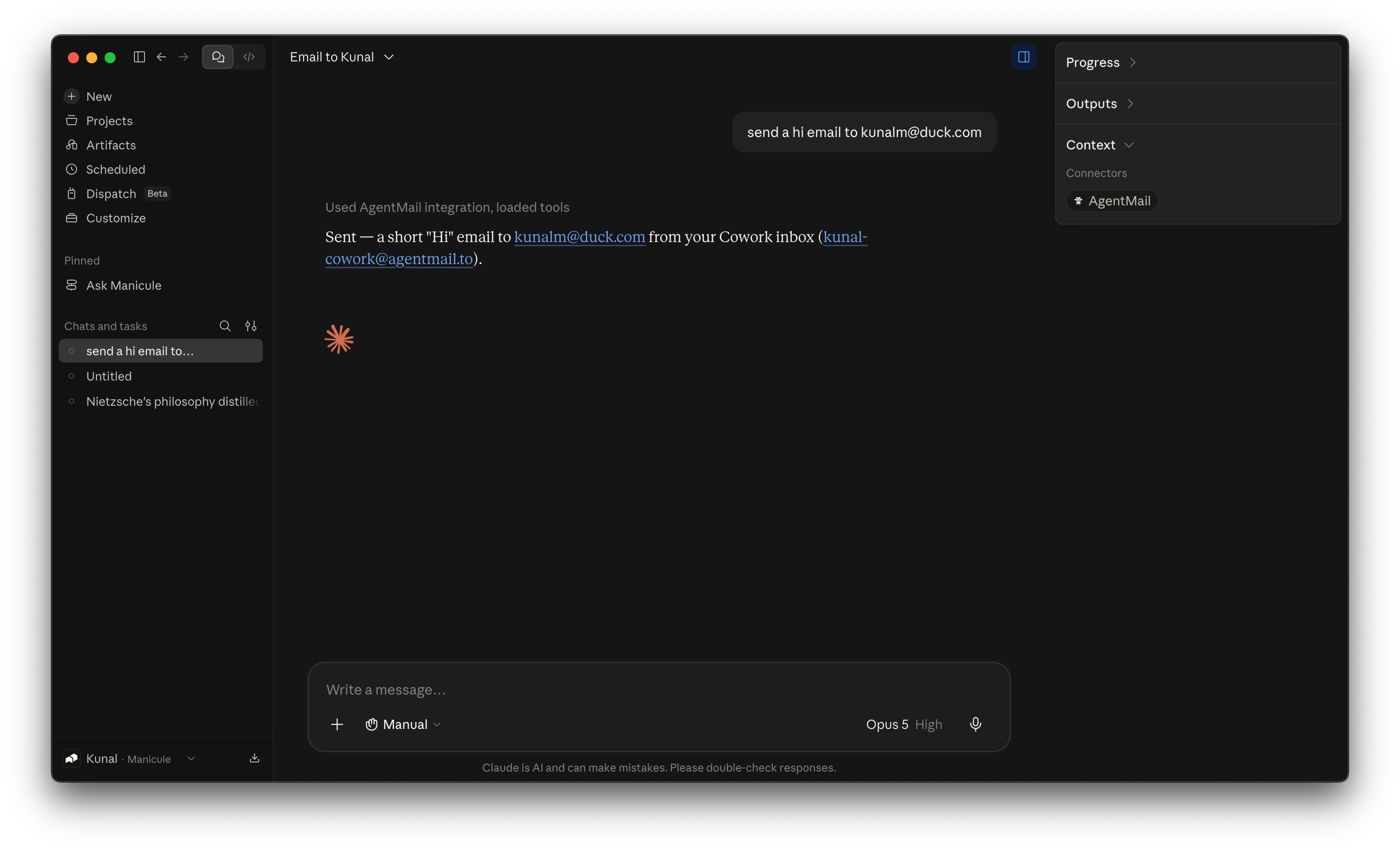This screenshot has width=1400, height=850.
Task: Search chats and tasks magnifier icon
Action: pyautogui.click(x=225, y=326)
